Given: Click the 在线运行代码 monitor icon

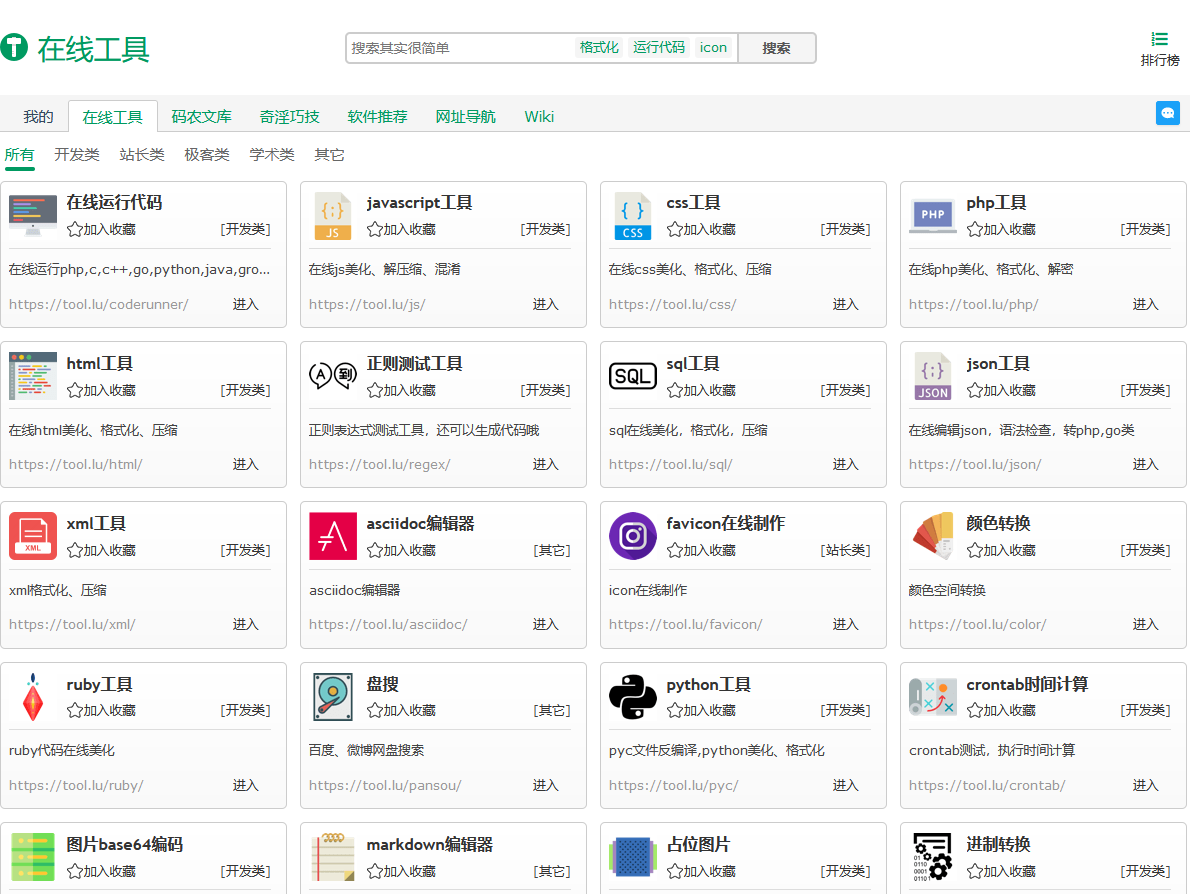Looking at the screenshot, I should pos(33,216).
